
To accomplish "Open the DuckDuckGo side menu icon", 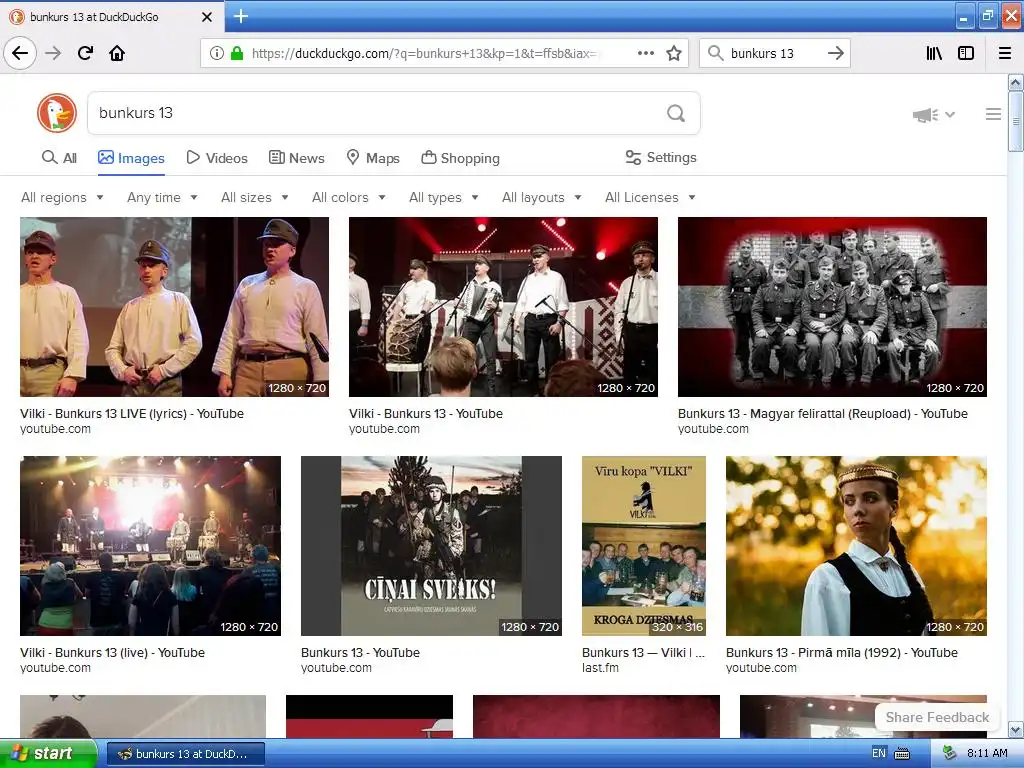I will click(x=993, y=114).
